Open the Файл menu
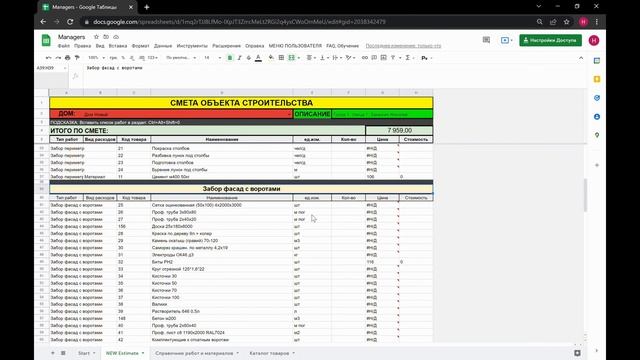The image size is (640, 360). pyautogui.click(x=64, y=46)
